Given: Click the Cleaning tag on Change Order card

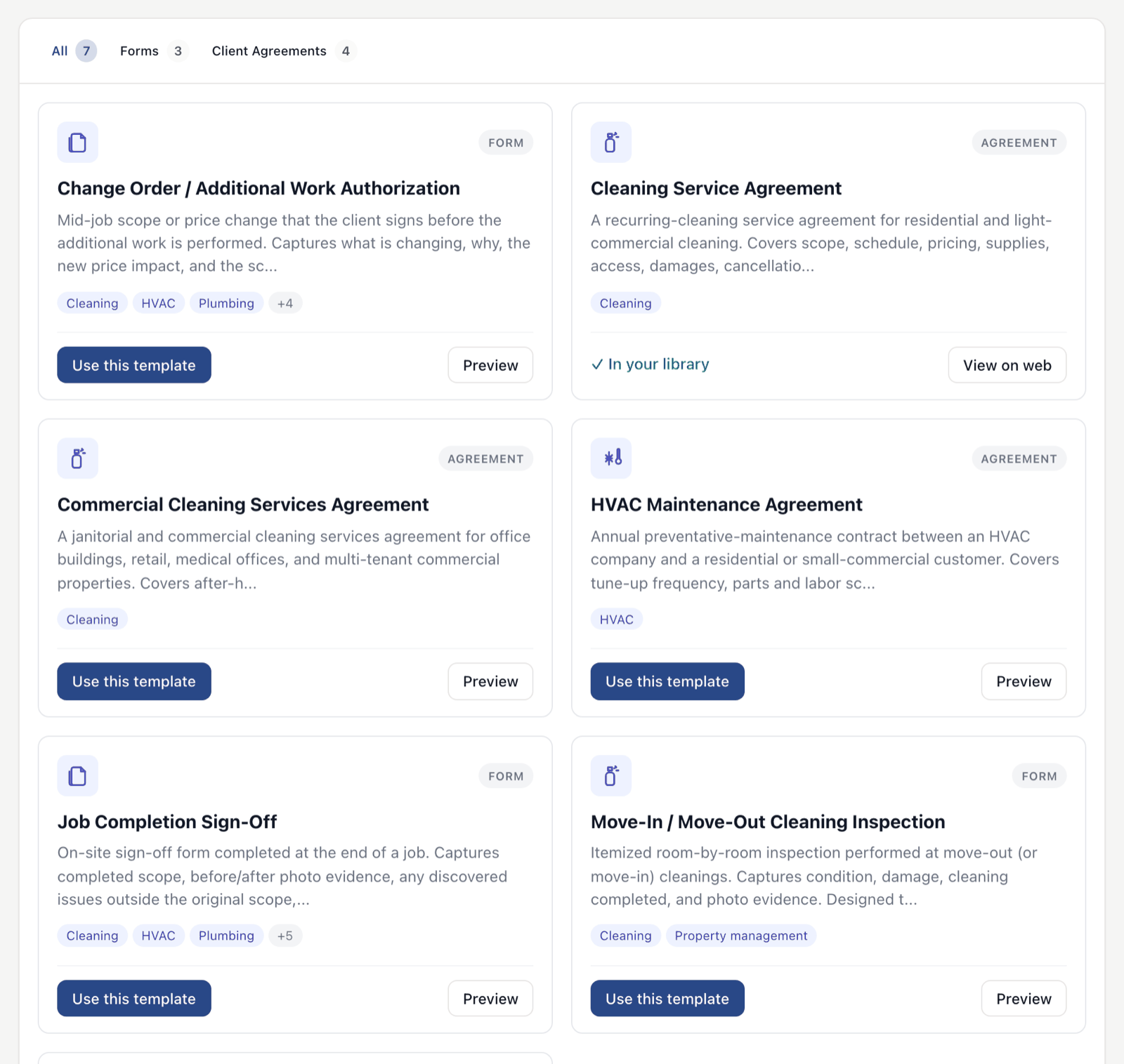Looking at the screenshot, I should tap(92, 303).
